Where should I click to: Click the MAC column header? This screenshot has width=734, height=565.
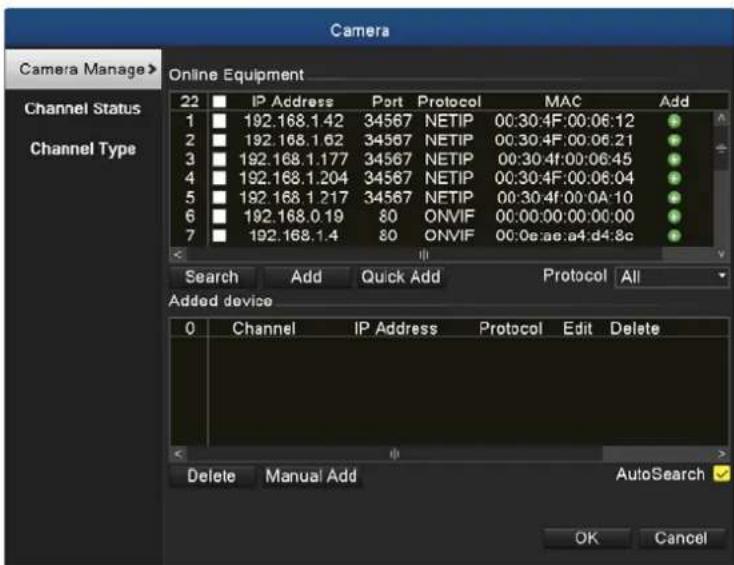563,102
